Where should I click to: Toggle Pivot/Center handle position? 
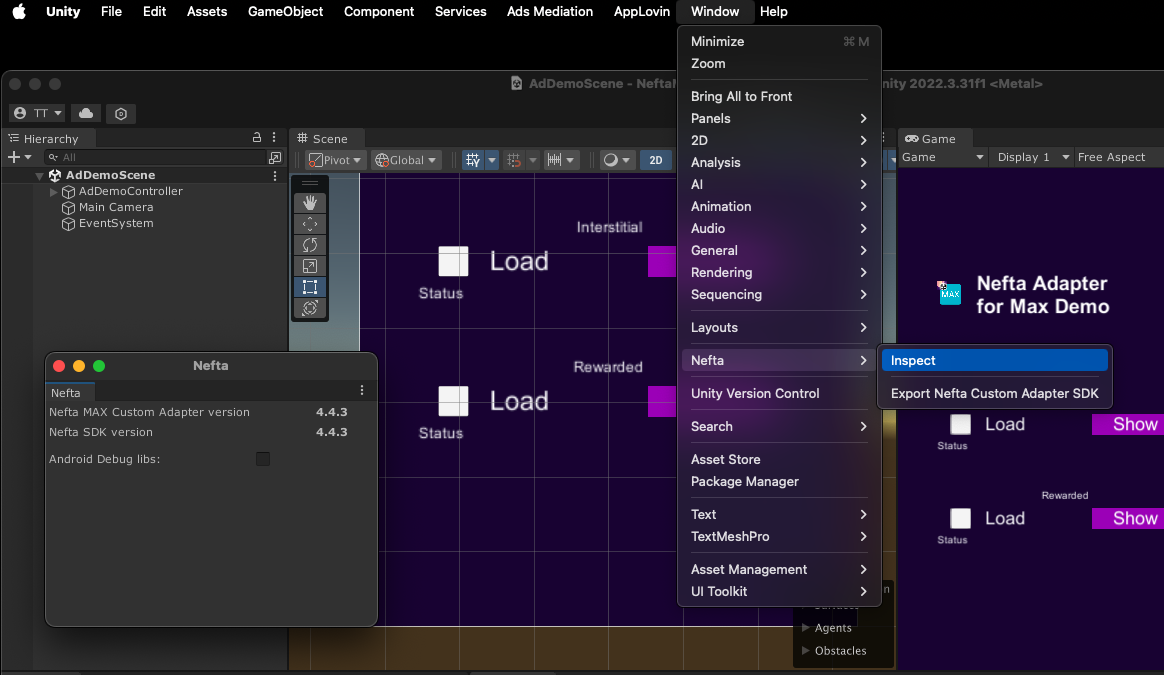(x=335, y=160)
